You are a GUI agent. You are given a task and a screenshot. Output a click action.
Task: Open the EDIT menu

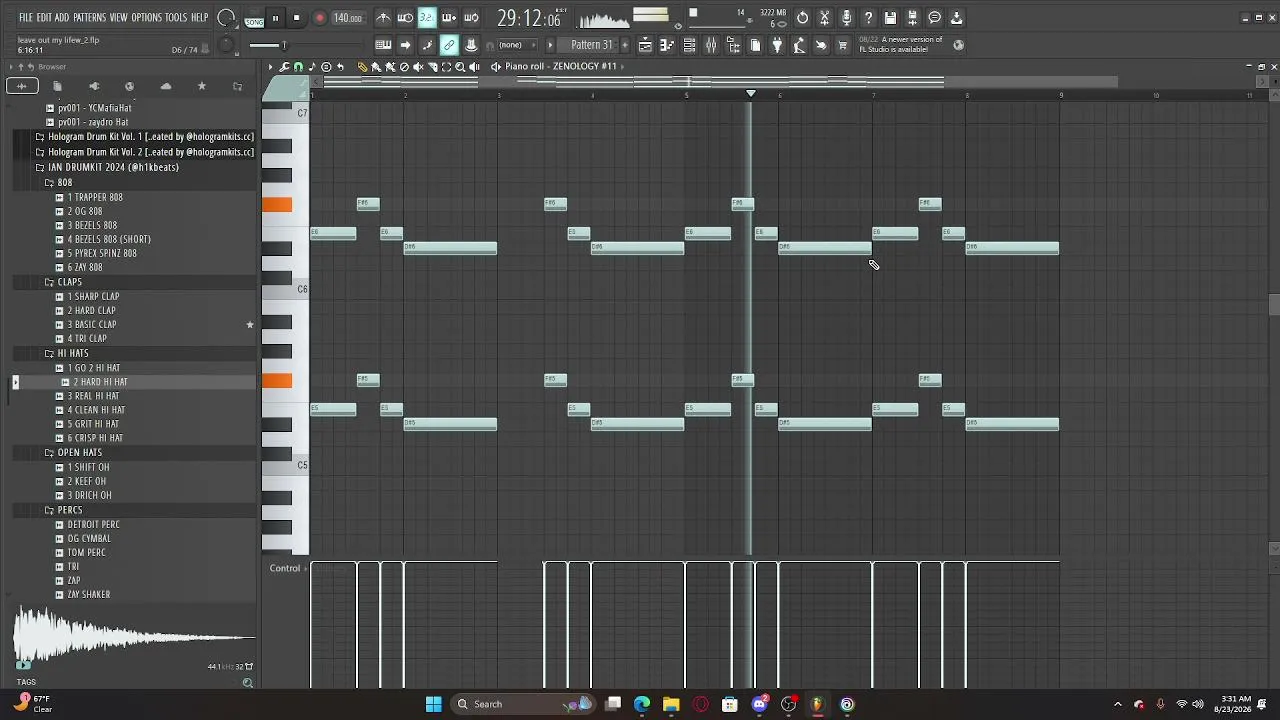click(x=43, y=18)
